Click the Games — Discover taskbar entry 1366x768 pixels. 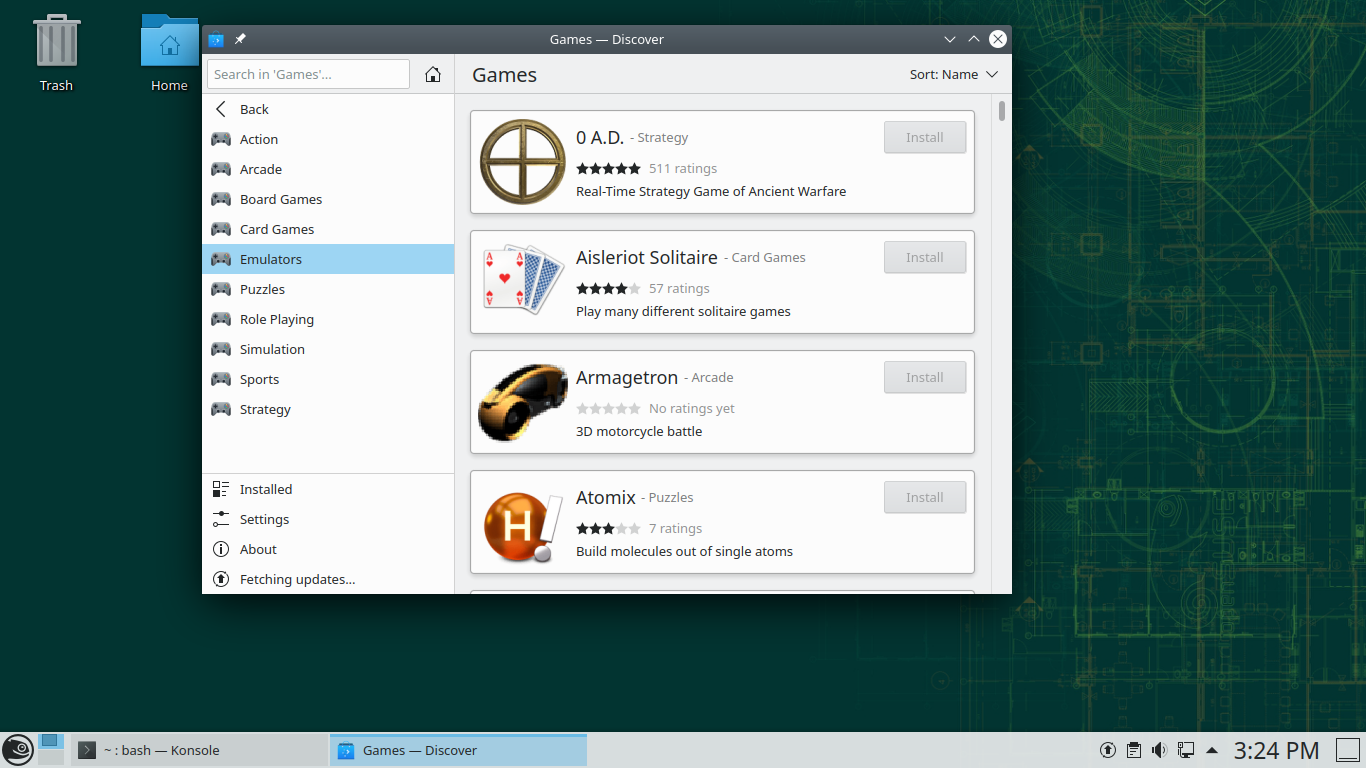pyautogui.click(x=458, y=750)
